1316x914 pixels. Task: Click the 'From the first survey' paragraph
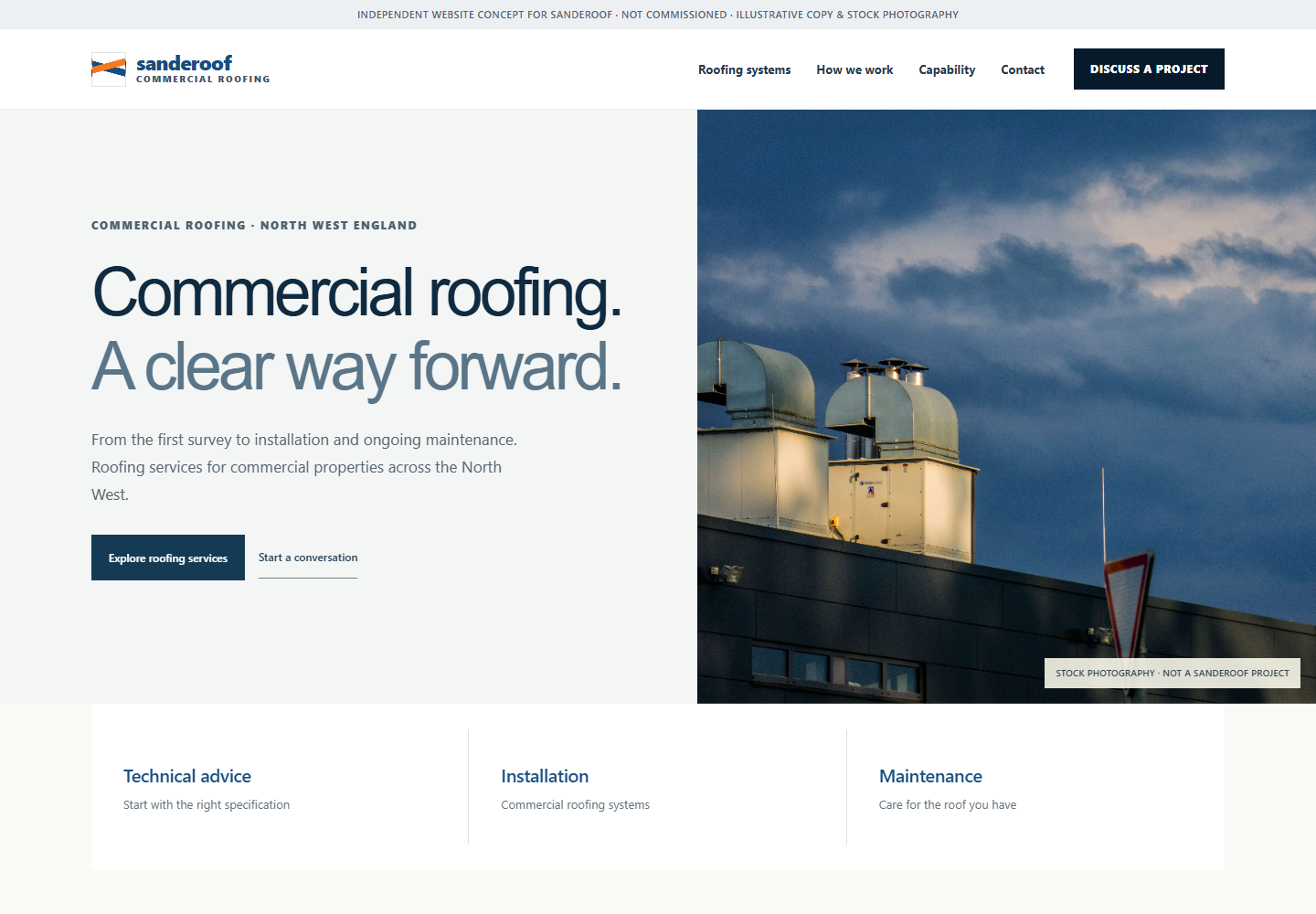click(305, 467)
